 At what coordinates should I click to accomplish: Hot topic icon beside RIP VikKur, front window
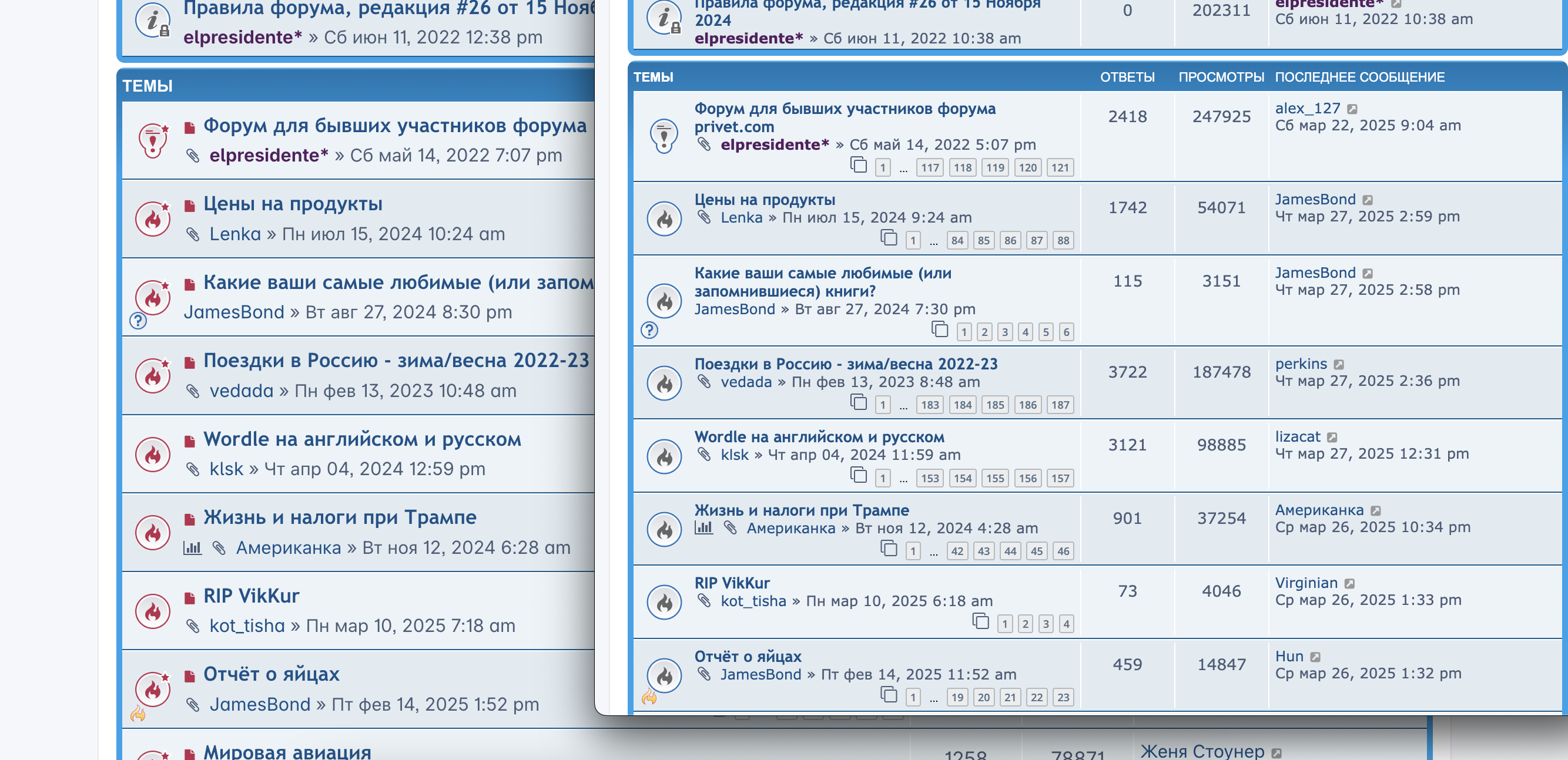point(664,602)
